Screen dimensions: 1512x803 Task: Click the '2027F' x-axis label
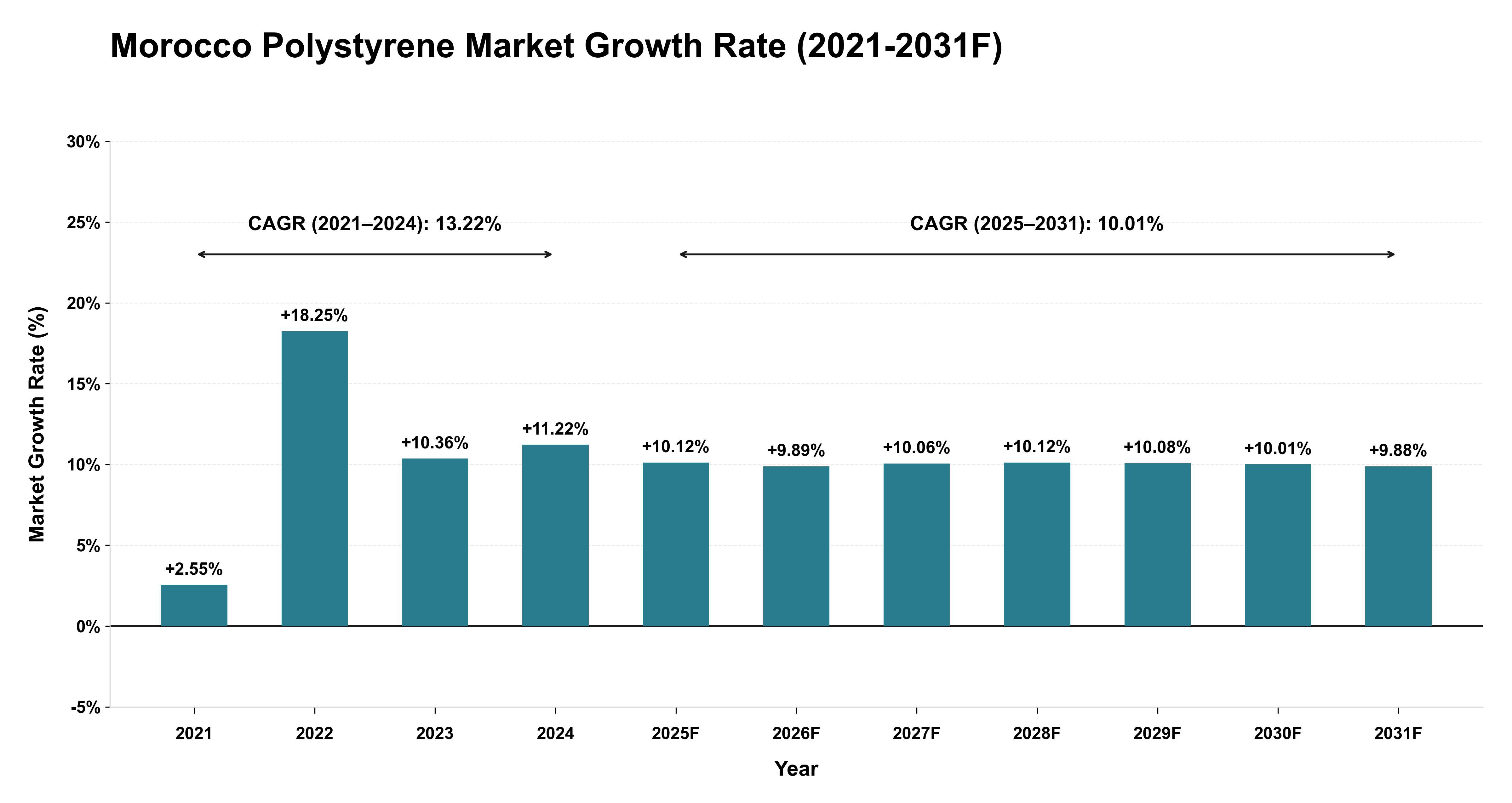(x=916, y=734)
